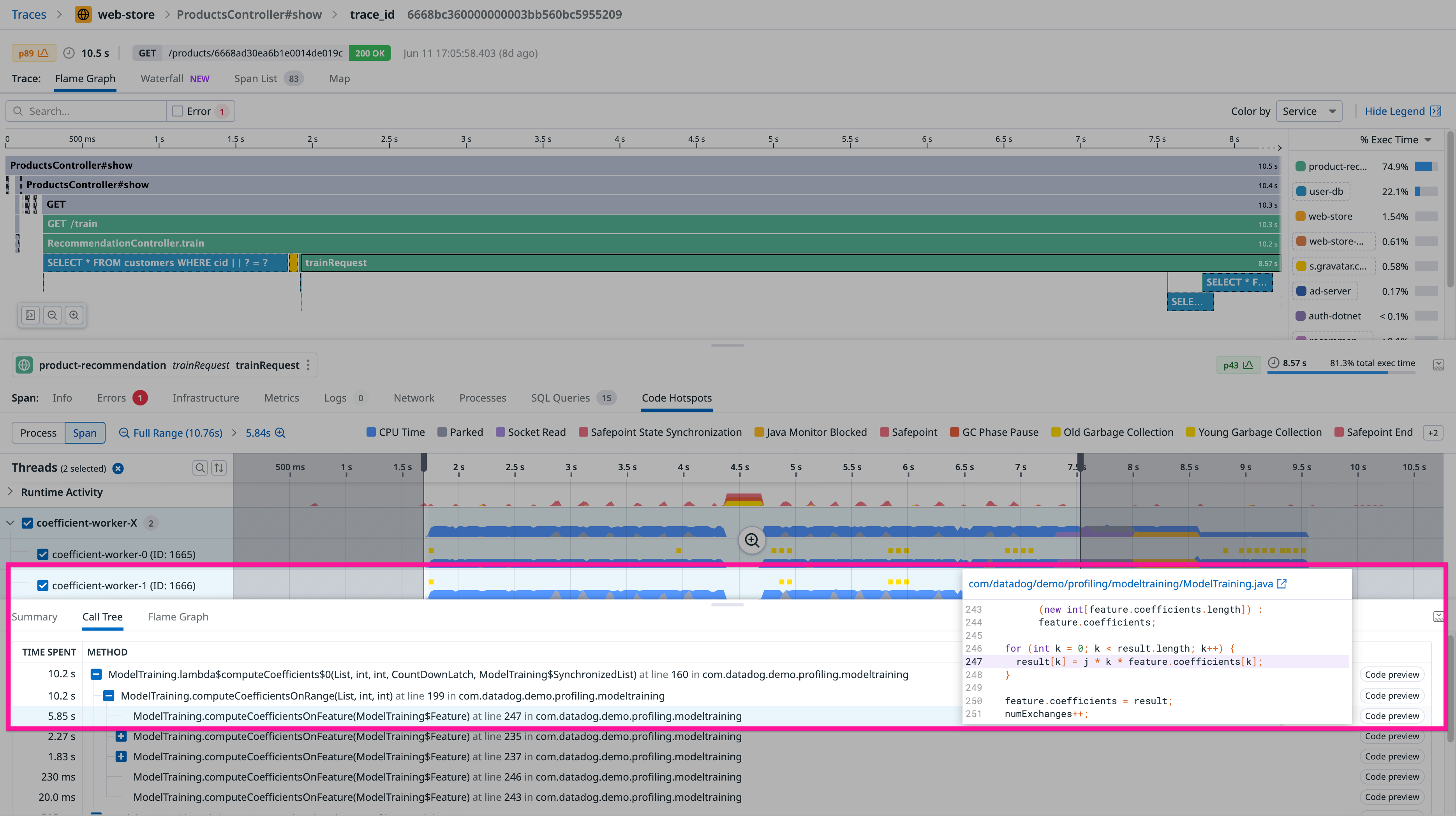Screen dimensions: 1456x816
Task: Open ModelTraining.java in external editor
Action: [1282, 584]
